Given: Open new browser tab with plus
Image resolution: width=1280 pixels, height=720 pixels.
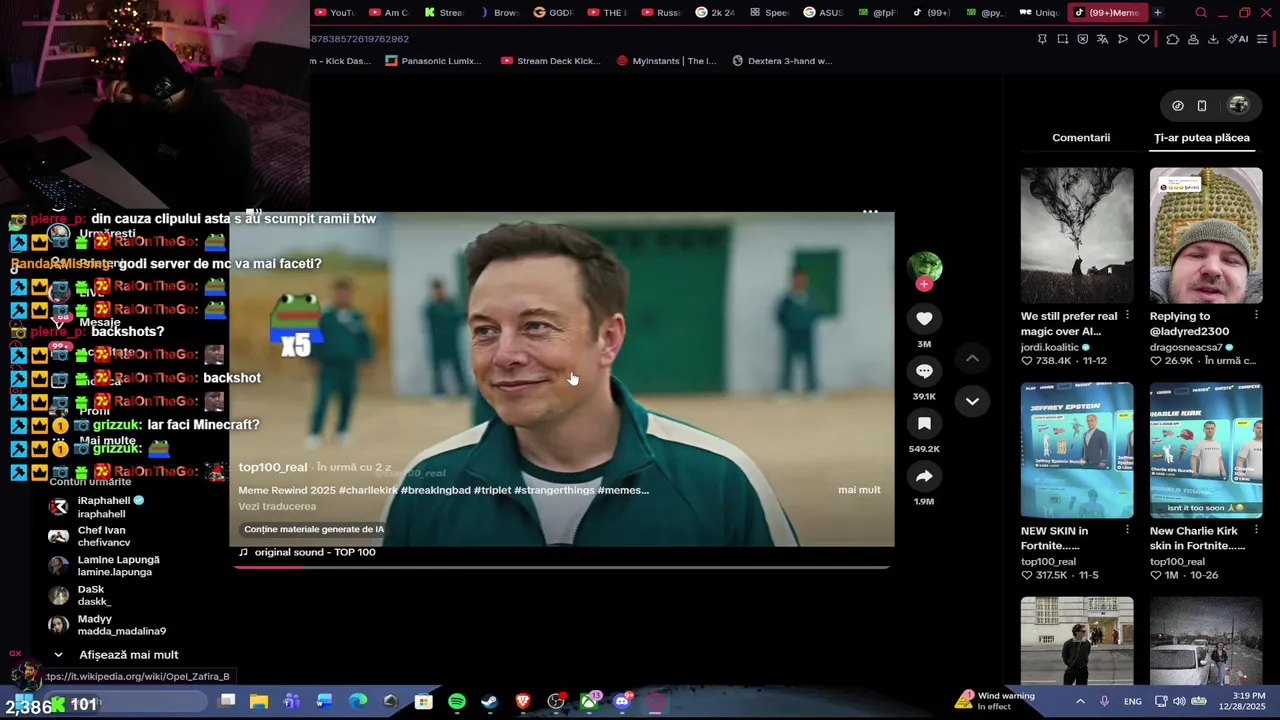Looking at the screenshot, I should coord(1157,13).
